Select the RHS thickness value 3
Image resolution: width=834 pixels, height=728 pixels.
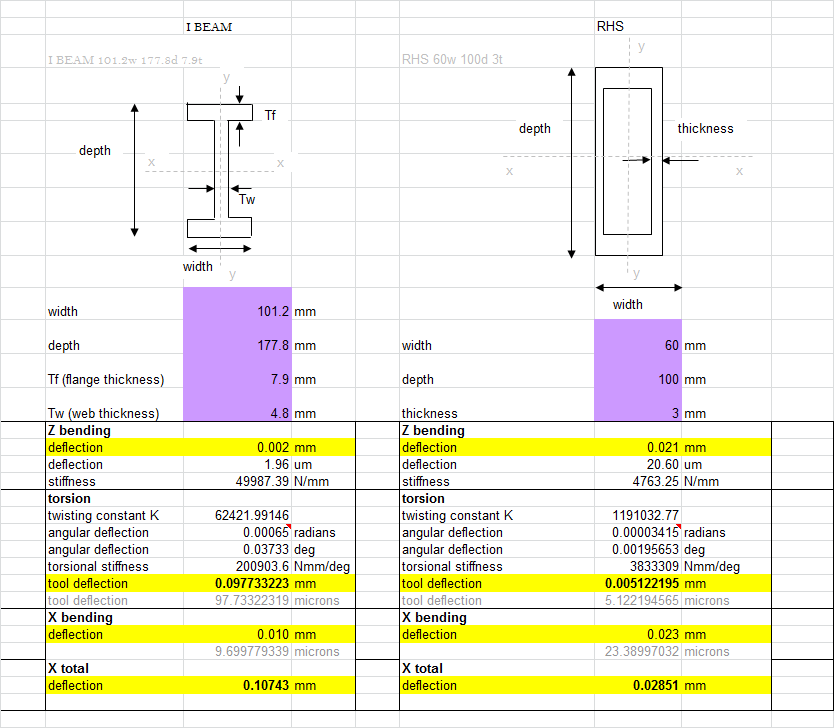[638, 414]
